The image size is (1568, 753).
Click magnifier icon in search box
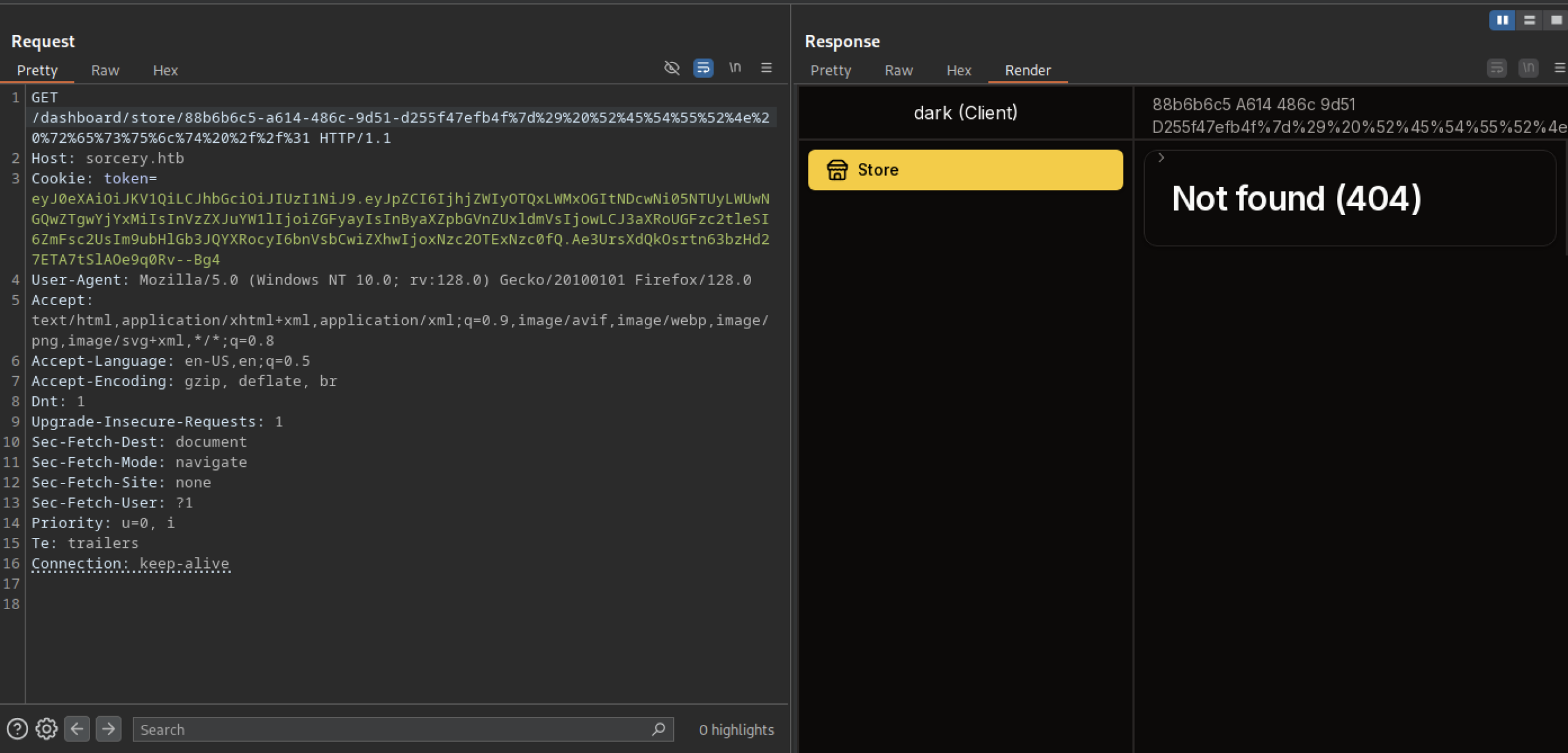658,729
